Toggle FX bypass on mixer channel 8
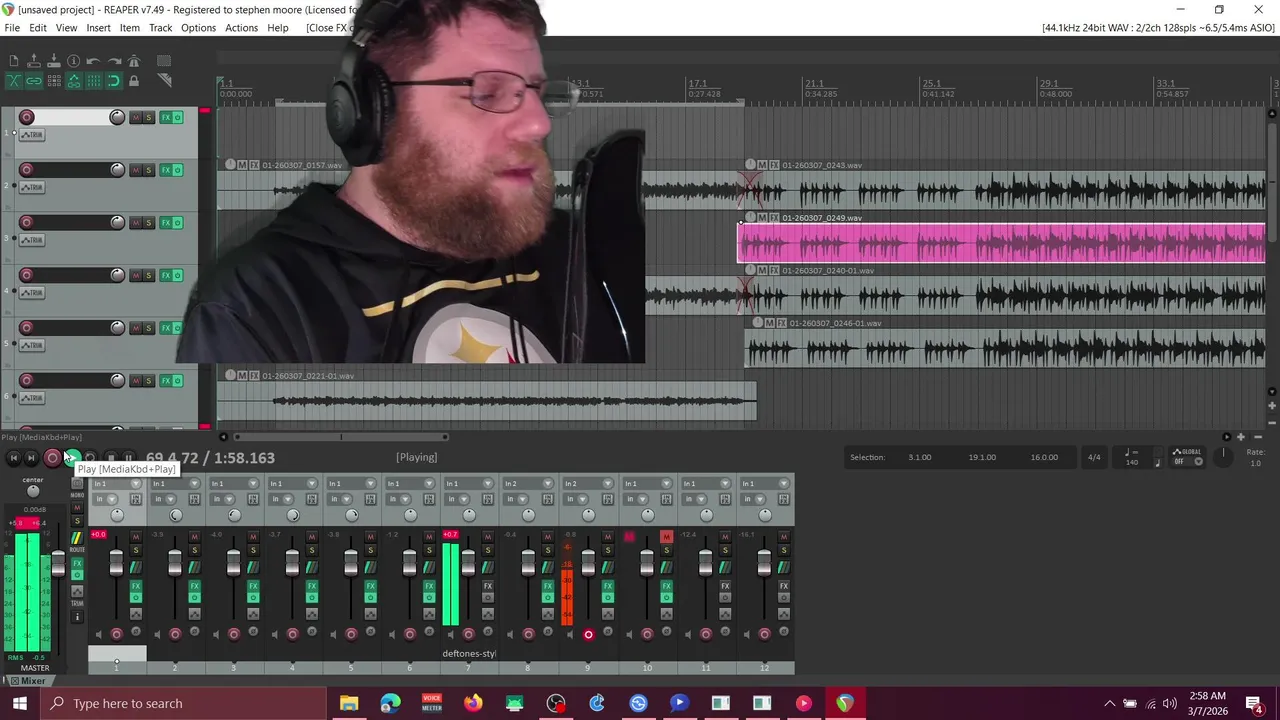 (x=547, y=596)
